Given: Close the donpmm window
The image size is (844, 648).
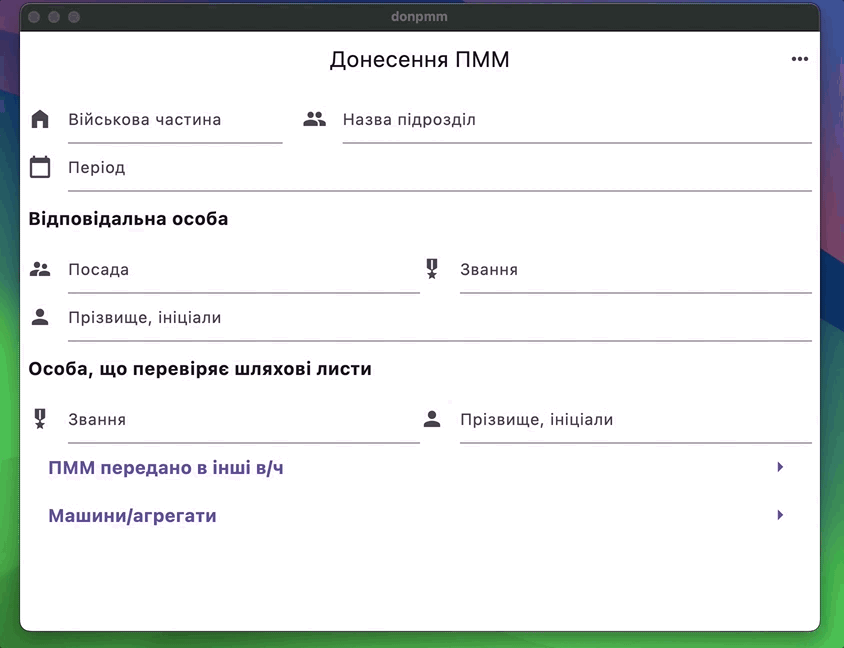Looking at the screenshot, I should coord(34,17).
